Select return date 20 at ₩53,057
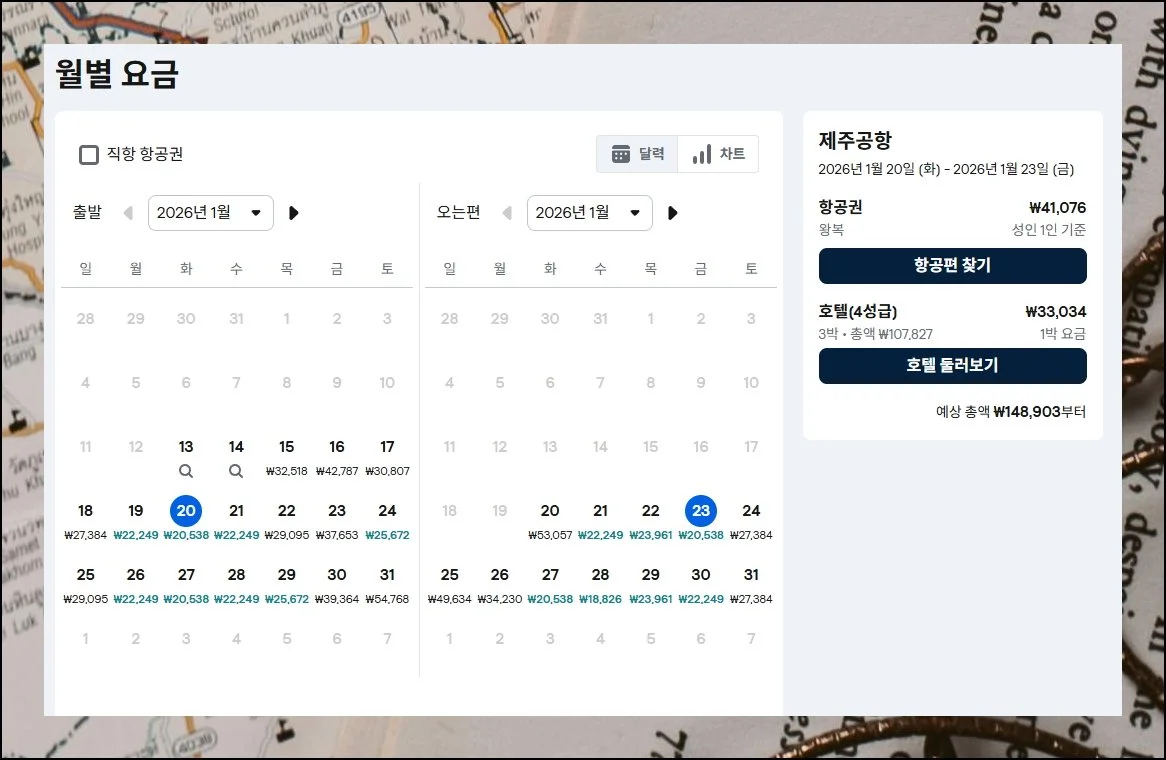The height and width of the screenshot is (760, 1166). pyautogui.click(x=550, y=519)
